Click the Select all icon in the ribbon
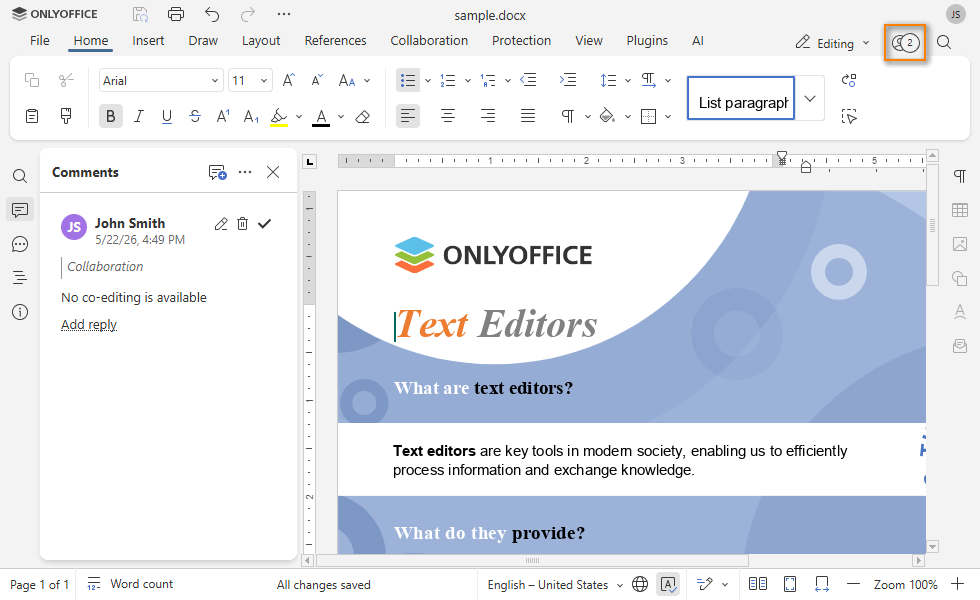The height and width of the screenshot is (600, 980). 849,116
